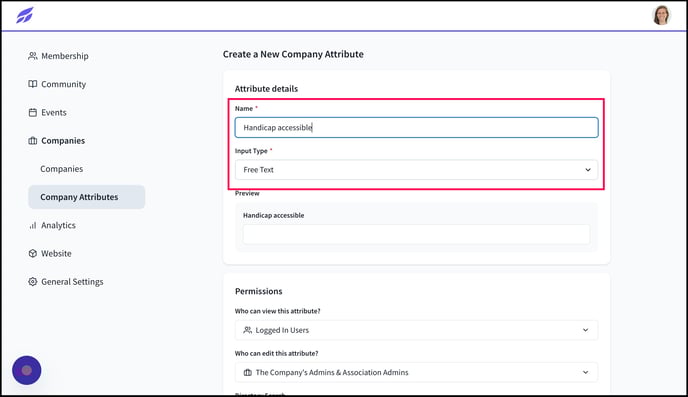Click the Handicap accessible preview text field
688x397 pixels.
pyautogui.click(x=416, y=234)
